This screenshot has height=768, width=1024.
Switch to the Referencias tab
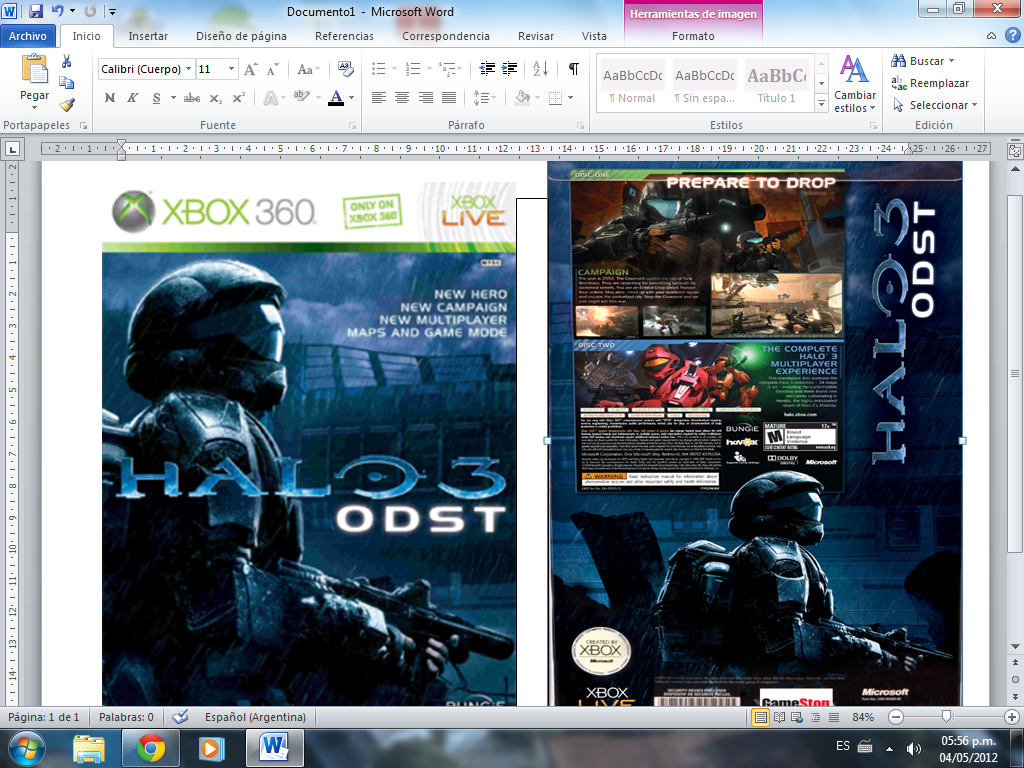[x=344, y=36]
